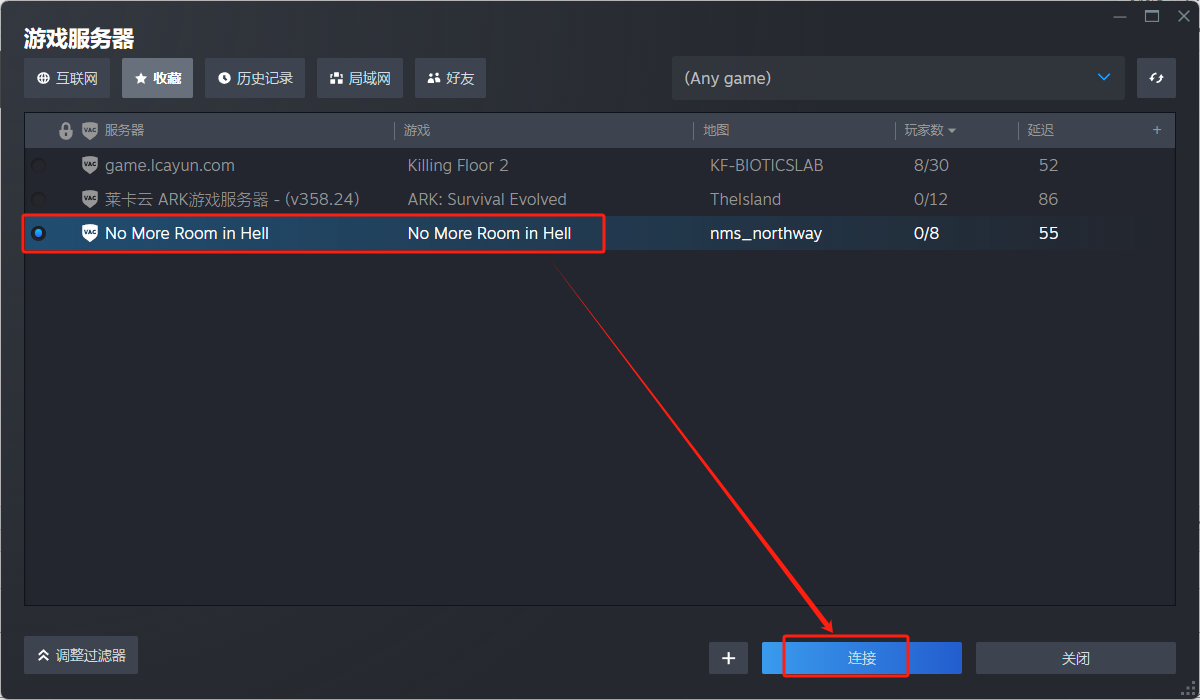Open the 收藏 favorites tab
This screenshot has height=700, width=1200.
point(157,78)
